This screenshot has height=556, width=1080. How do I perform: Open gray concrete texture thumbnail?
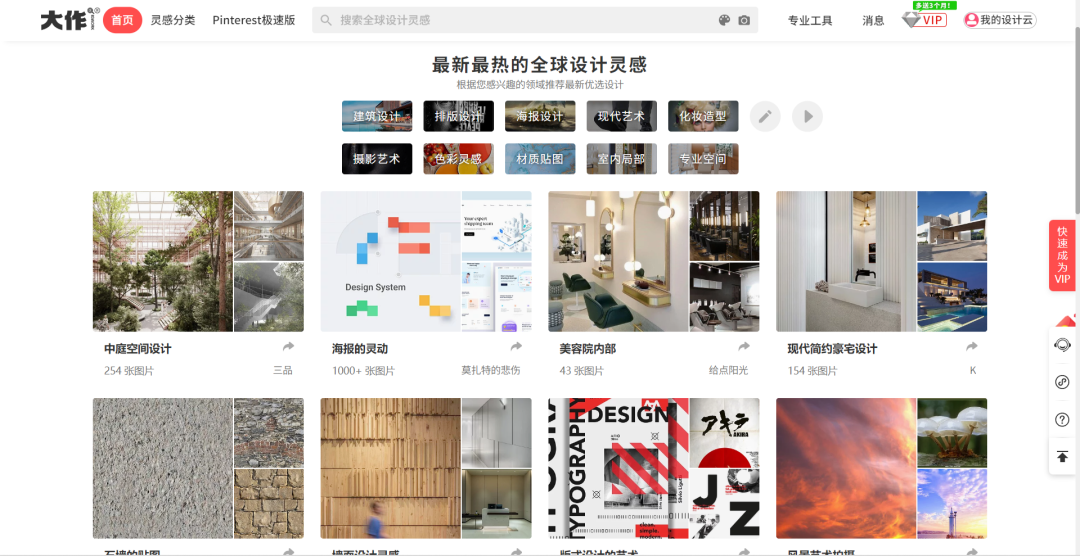click(163, 468)
